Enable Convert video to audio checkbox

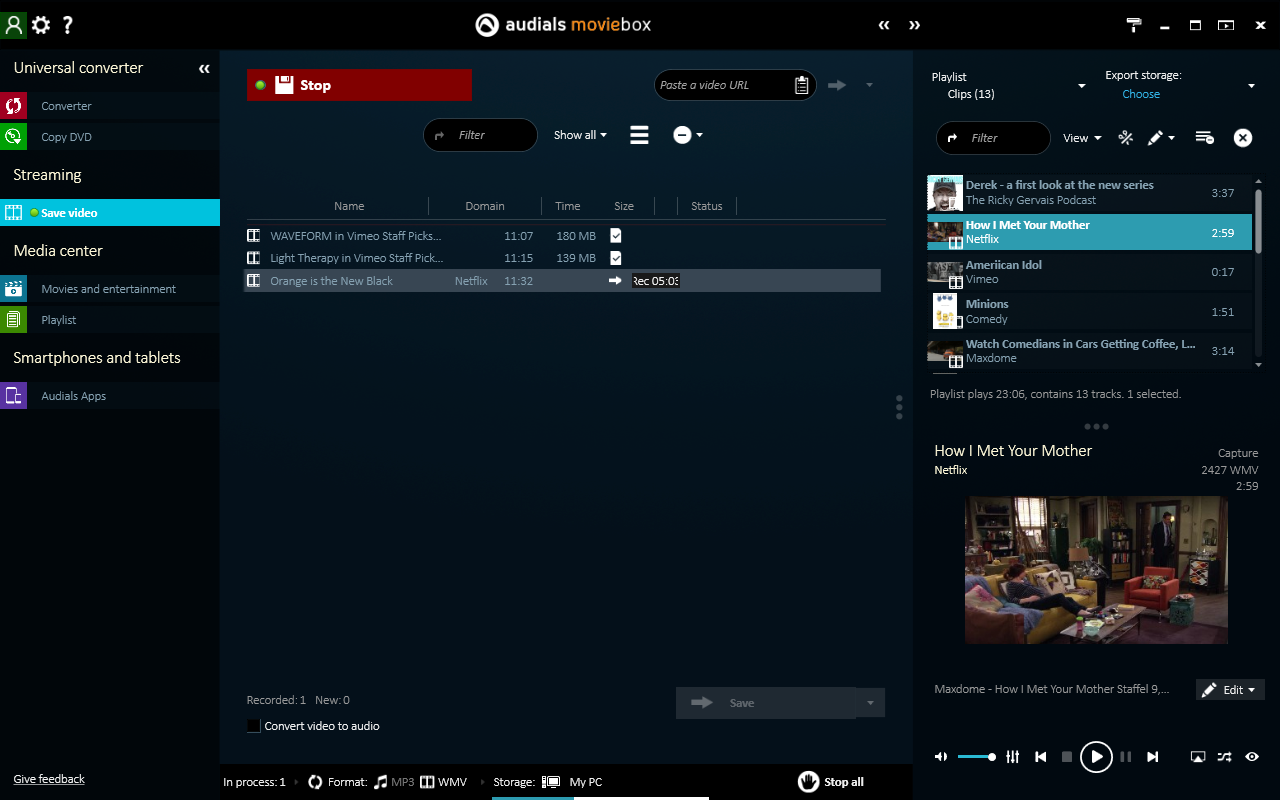click(254, 726)
